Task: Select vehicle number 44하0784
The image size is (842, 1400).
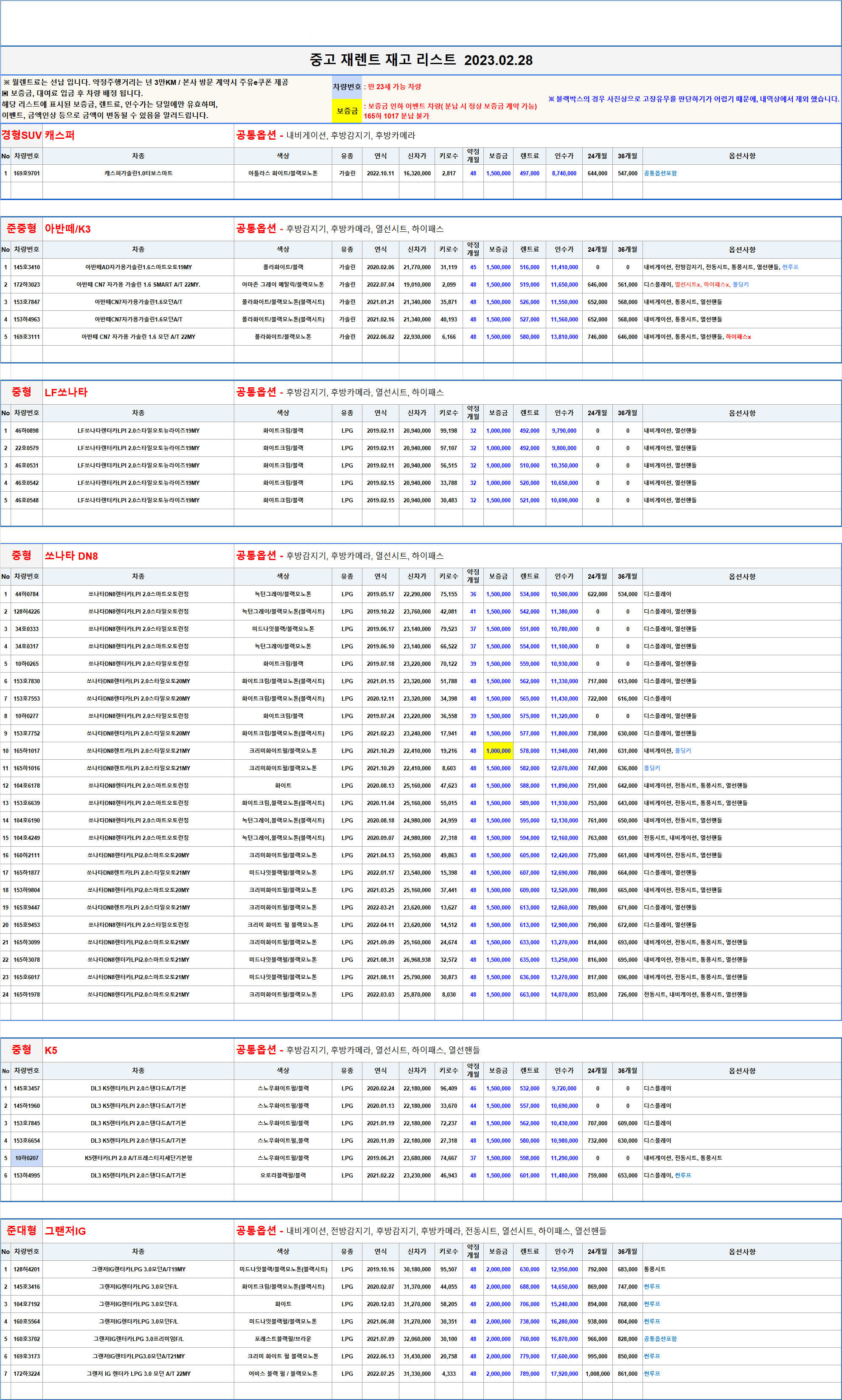Action: (x=27, y=594)
